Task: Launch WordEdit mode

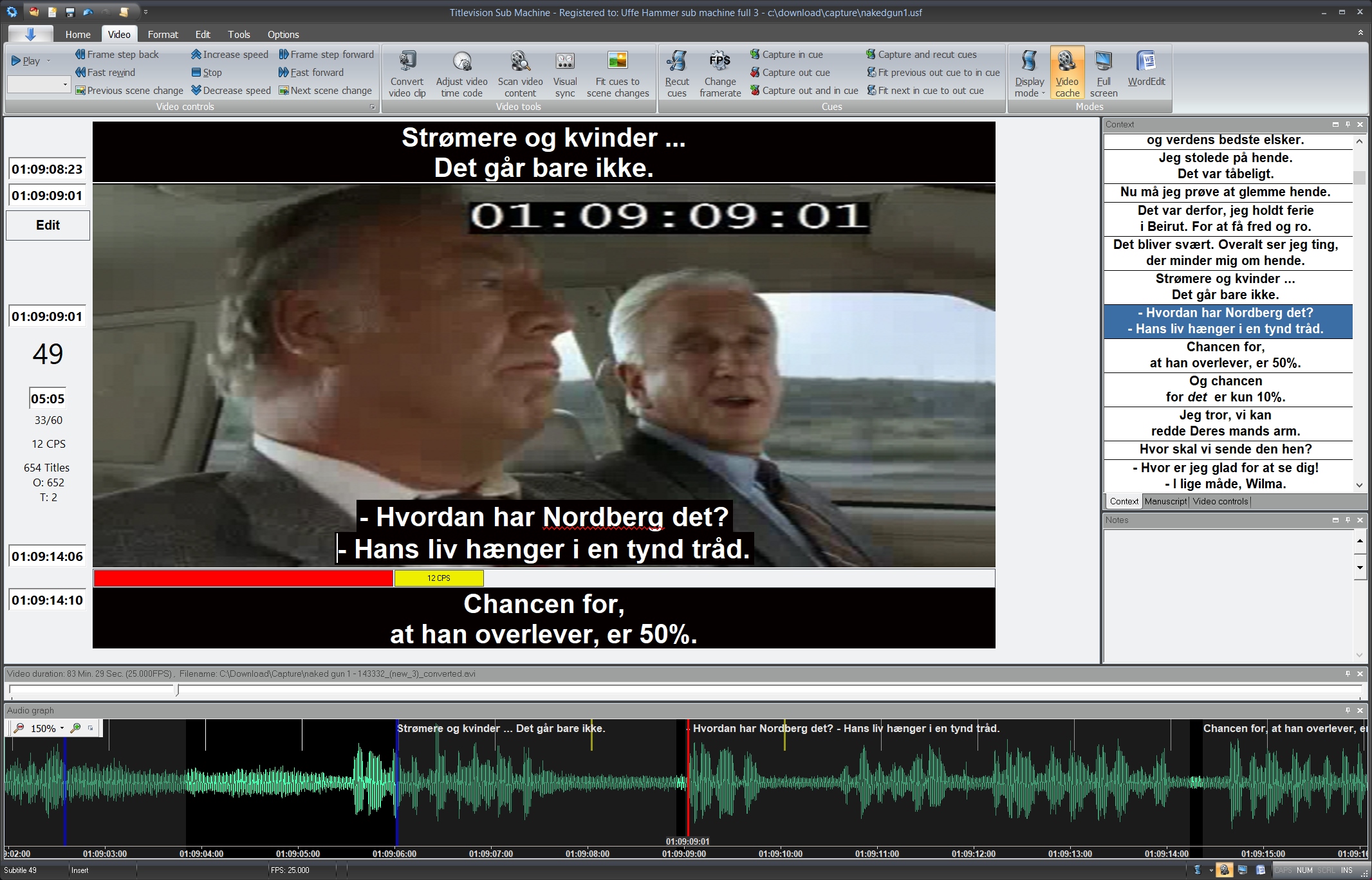Action: [1145, 62]
